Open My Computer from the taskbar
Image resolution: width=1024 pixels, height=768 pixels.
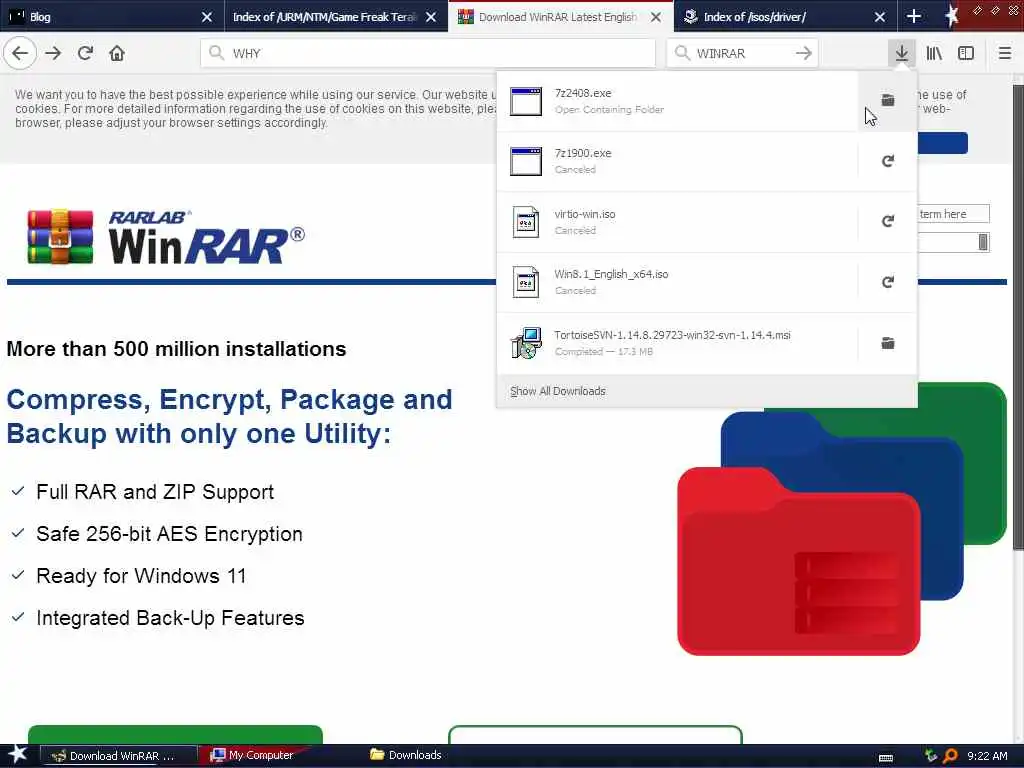click(x=253, y=755)
